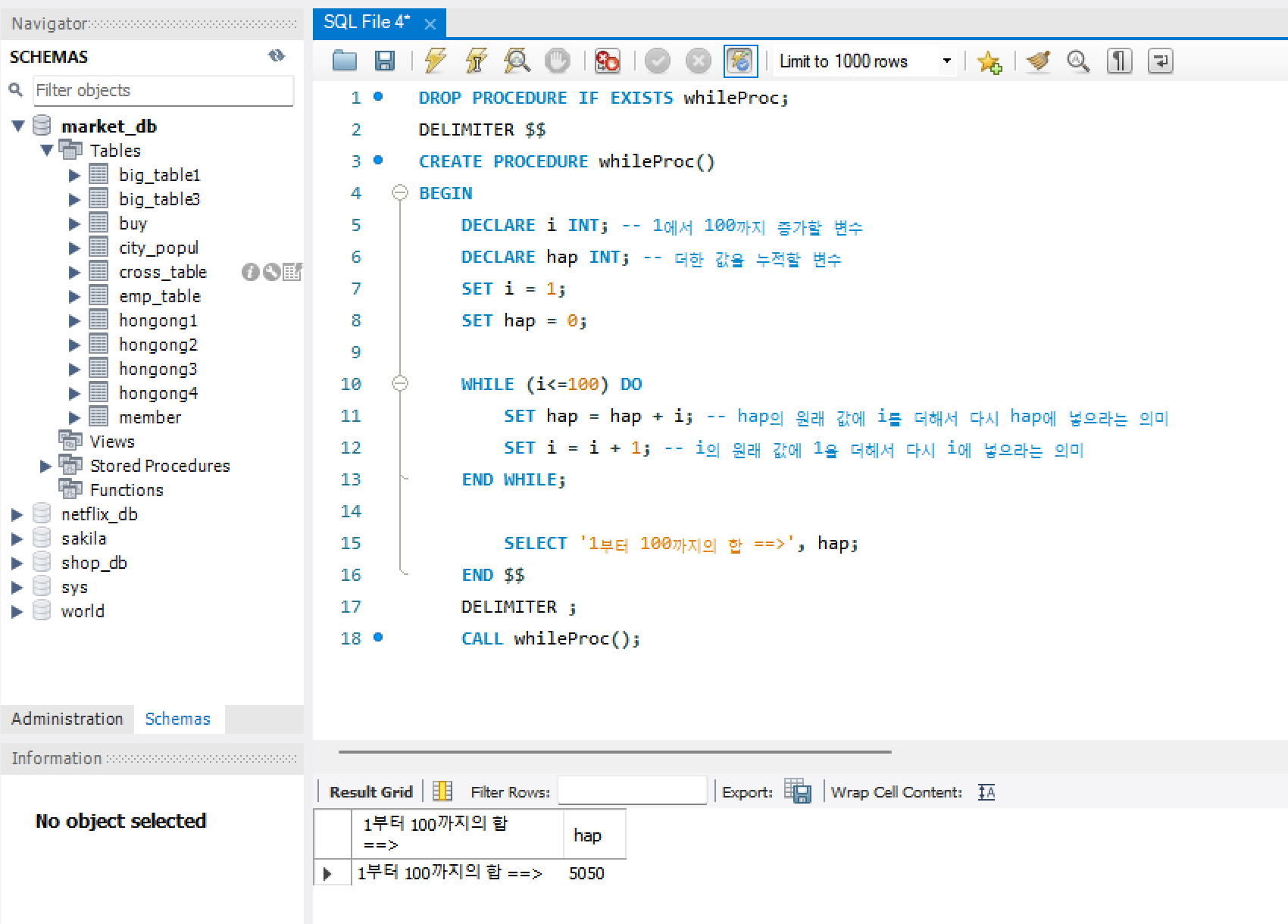
Task: Select the Views folder
Action: point(112,442)
